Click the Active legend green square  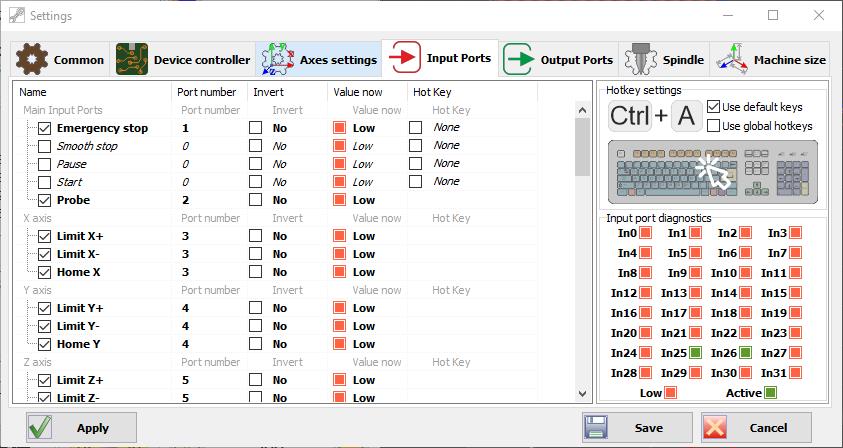click(770, 393)
